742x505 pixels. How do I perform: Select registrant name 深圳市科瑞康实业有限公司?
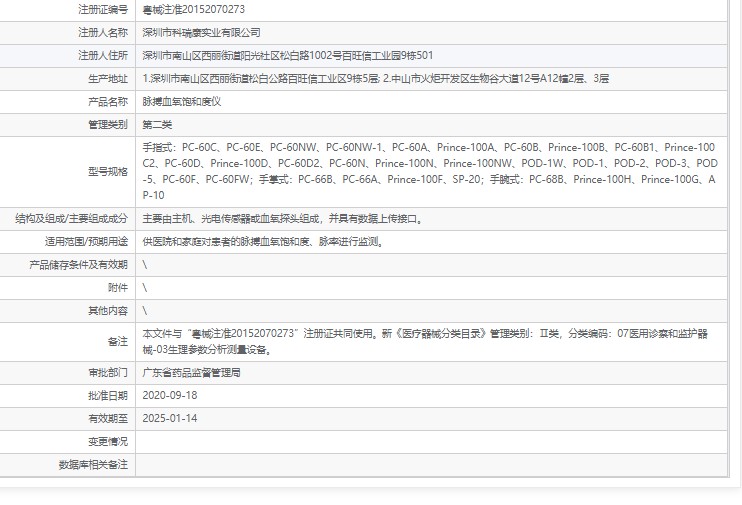202,33
